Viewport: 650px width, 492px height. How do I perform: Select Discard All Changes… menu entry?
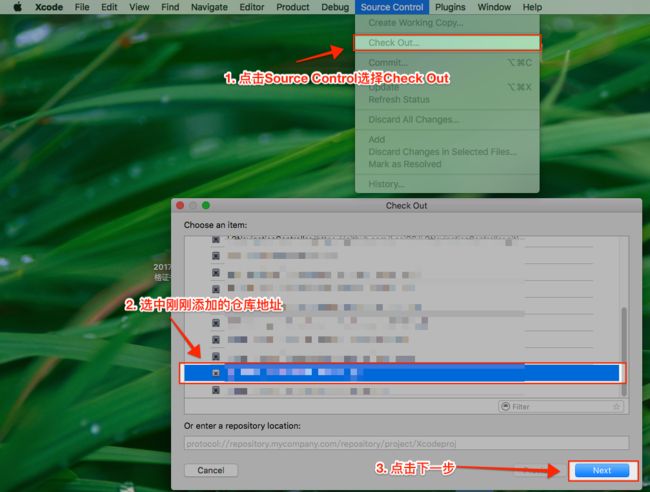(x=447, y=119)
